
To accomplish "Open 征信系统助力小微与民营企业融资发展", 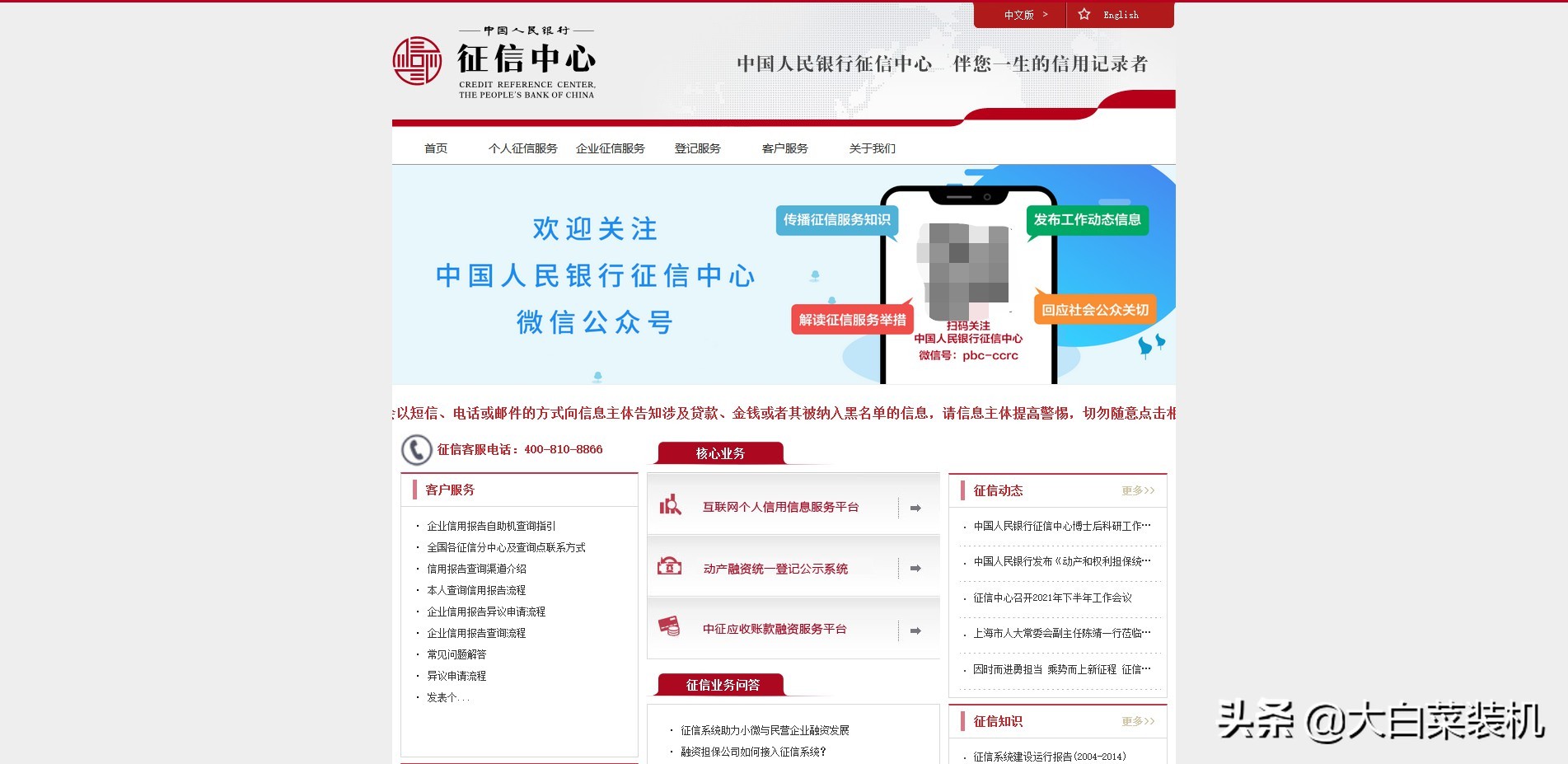I will 765,730.
